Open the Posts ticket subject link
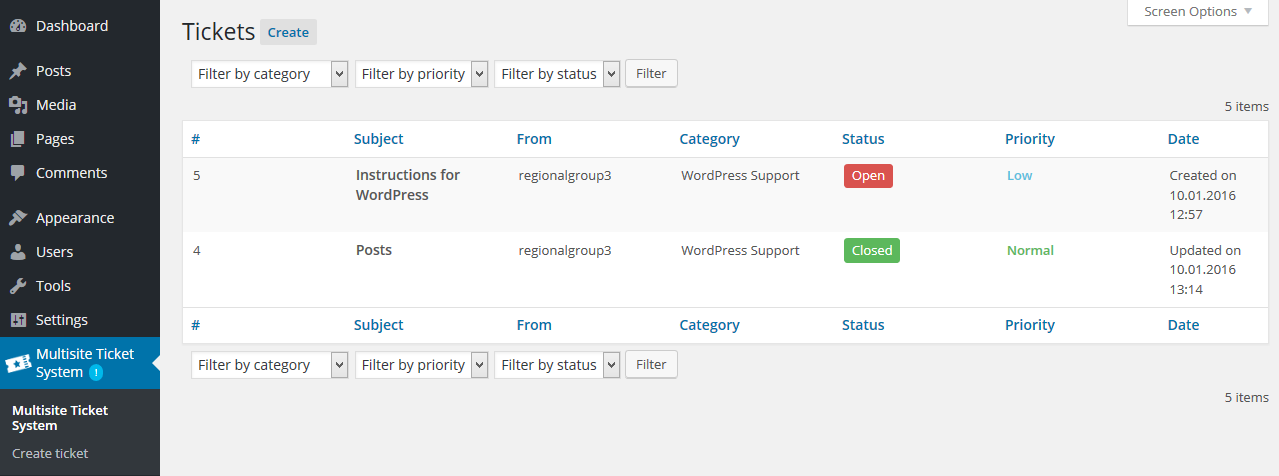 tap(374, 250)
